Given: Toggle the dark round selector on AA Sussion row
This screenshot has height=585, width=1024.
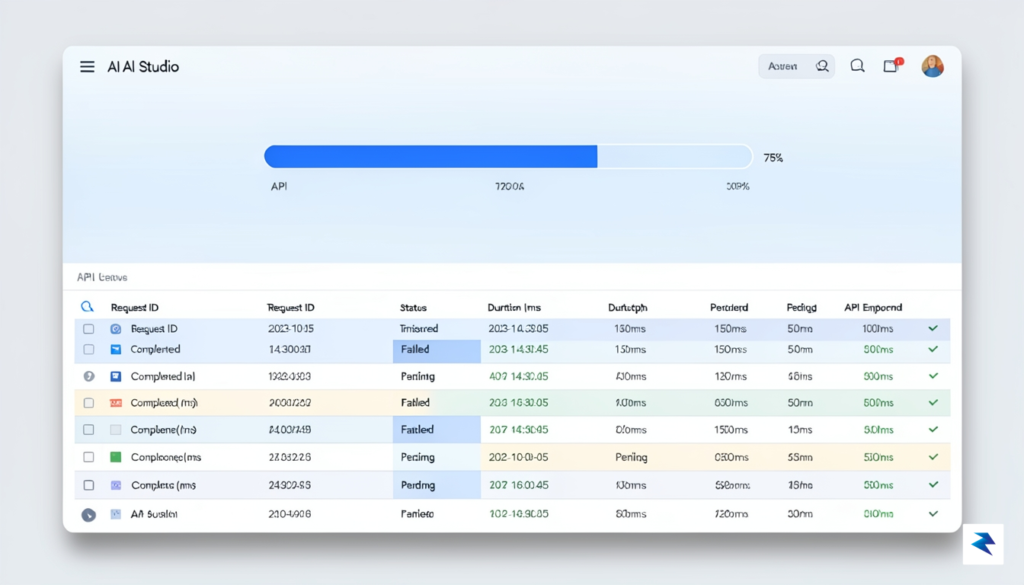Looking at the screenshot, I should click(x=89, y=514).
